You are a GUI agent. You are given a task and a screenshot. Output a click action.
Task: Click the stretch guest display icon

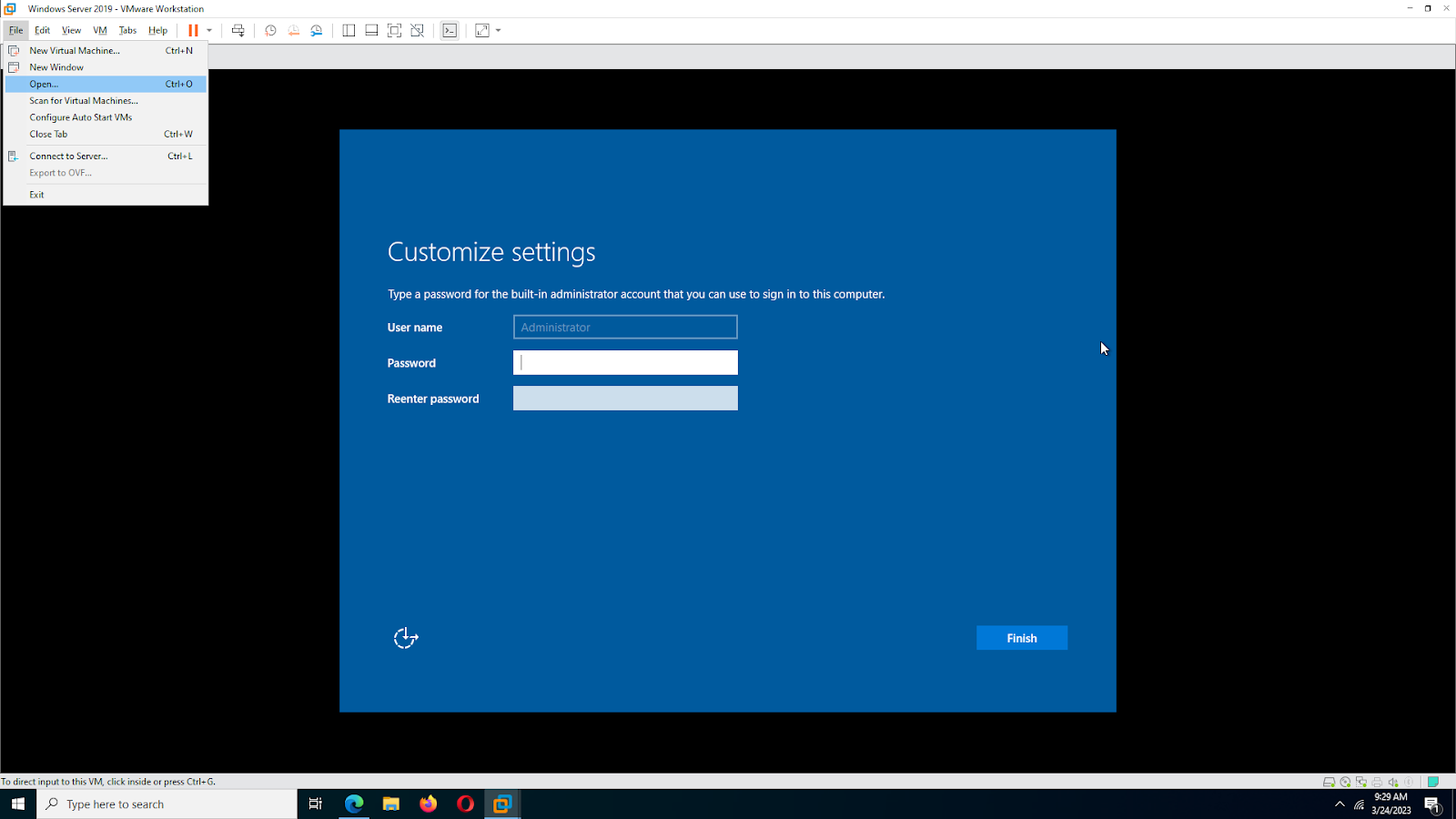coord(482,30)
